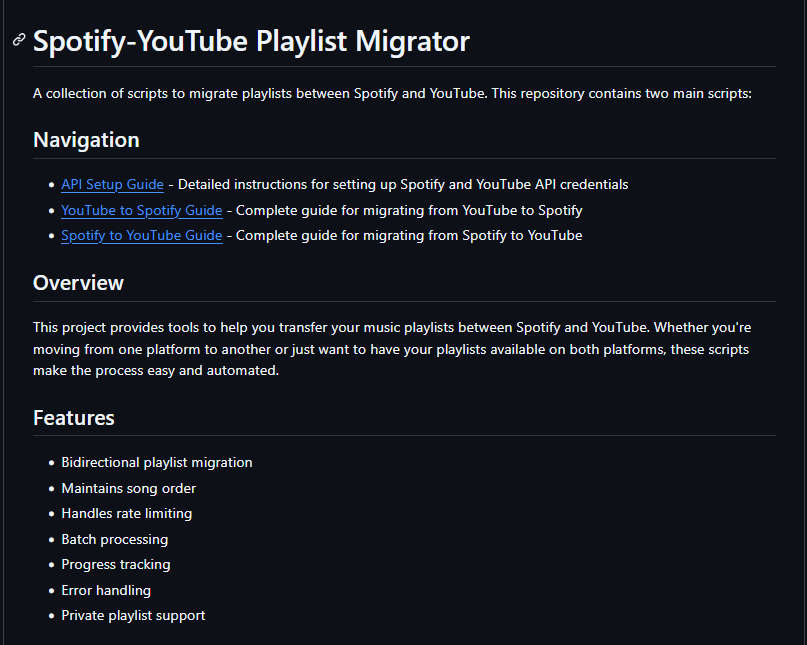Viewport: 807px width, 645px height.
Task: Click 'Private playlist support' list item
Action: tap(133, 615)
